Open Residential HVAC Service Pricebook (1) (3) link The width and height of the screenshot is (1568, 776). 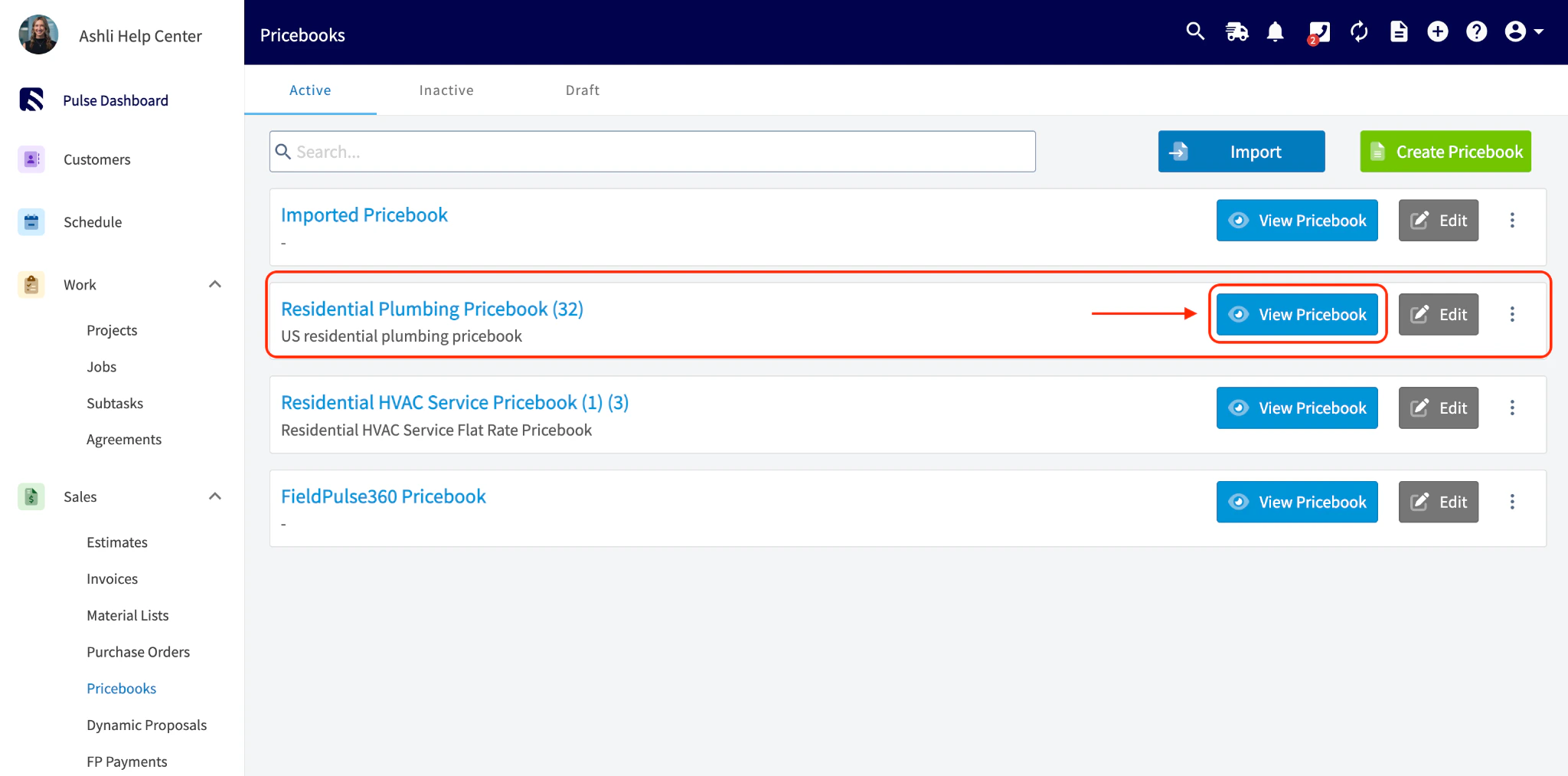pos(455,402)
